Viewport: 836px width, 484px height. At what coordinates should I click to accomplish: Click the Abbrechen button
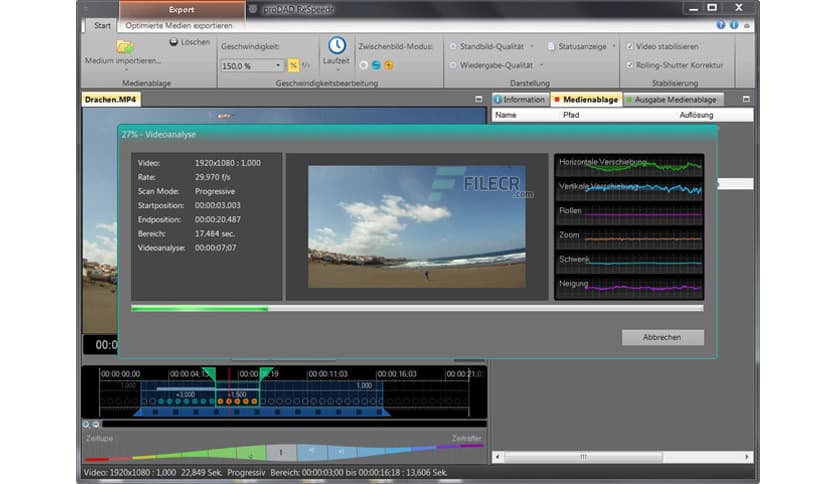pyautogui.click(x=662, y=337)
